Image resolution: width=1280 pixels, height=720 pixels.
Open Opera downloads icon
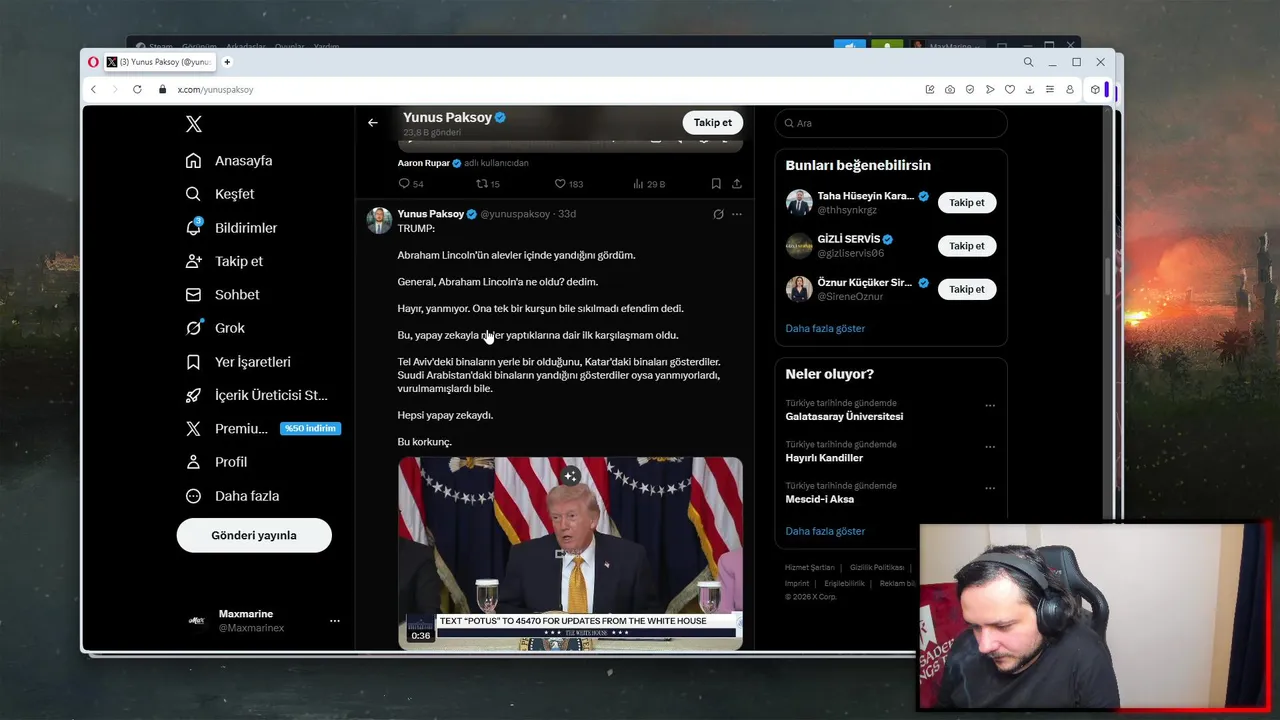pyautogui.click(x=1030, y=89)
